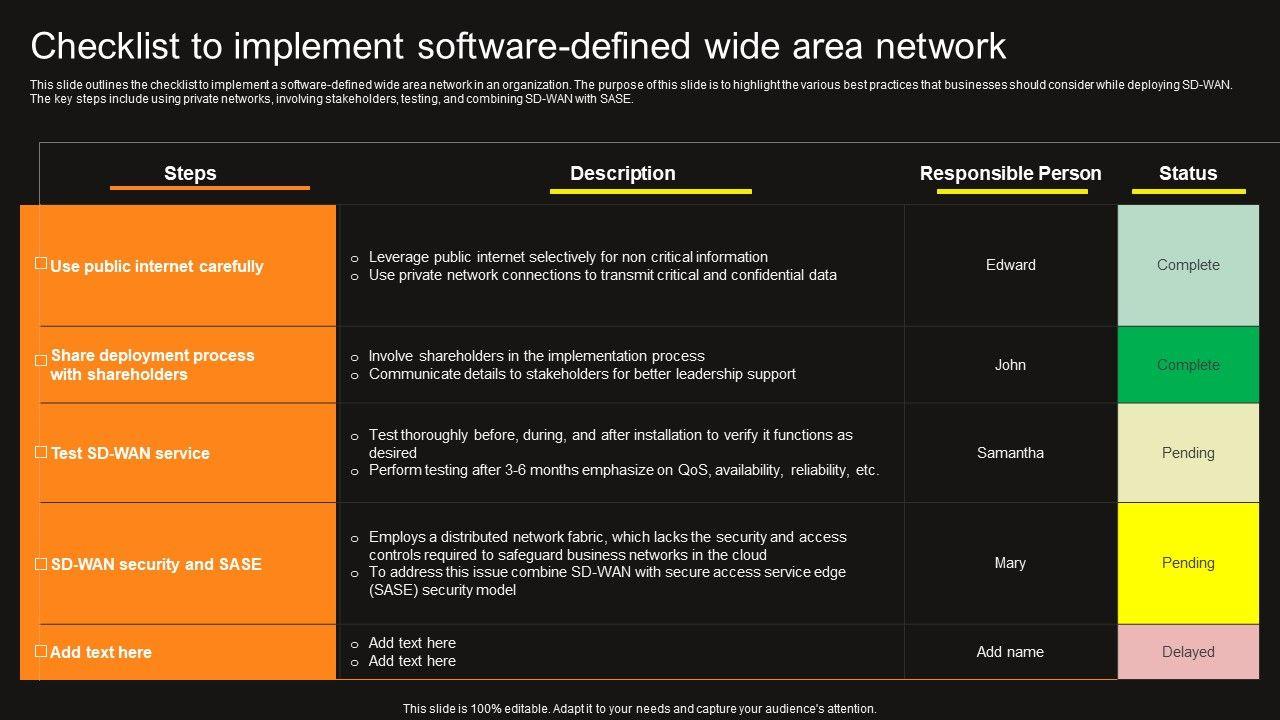
Task: Tick the 'Share deployment process' checkbox
Action: point(41,360)
